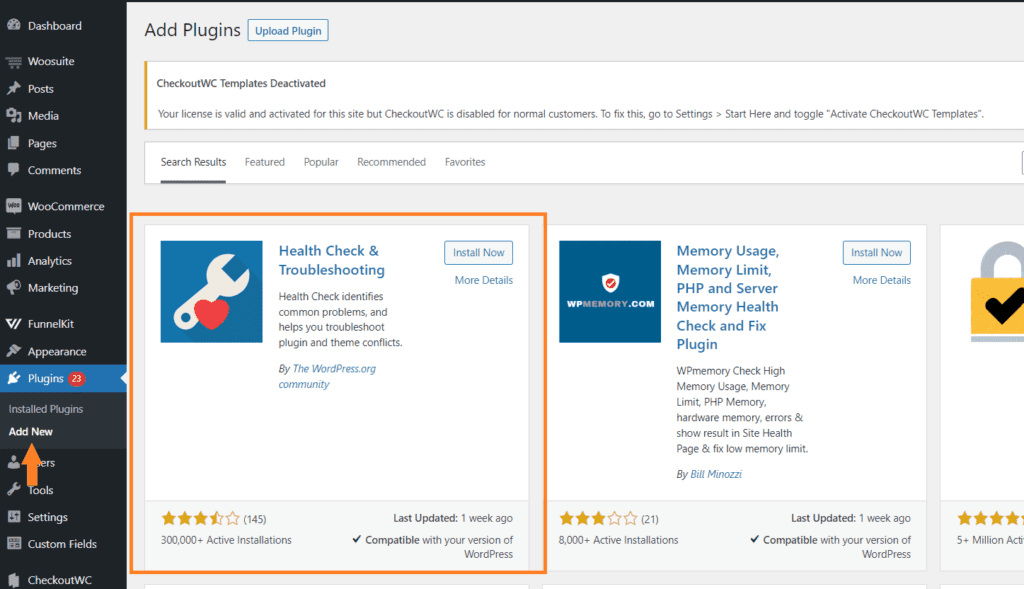1024x589 pixels.
Task: Open the Bill Minozzi author link
Action: pyautogui.click(x=716, y=474)
